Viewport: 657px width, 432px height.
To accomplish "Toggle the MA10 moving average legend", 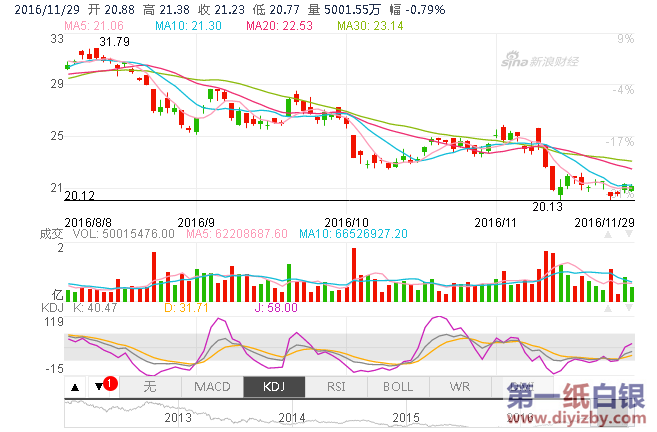I will [182, 23].
